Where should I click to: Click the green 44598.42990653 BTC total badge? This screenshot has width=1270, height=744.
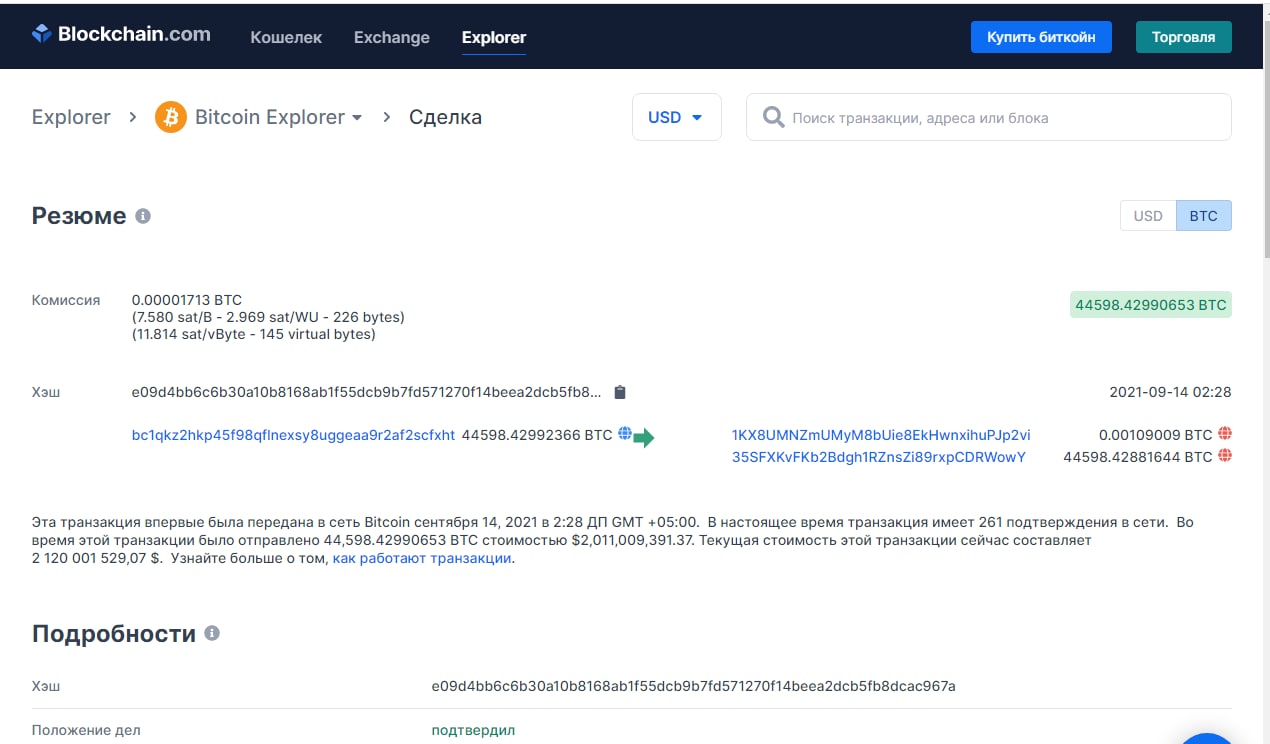click(x=1151, y=305)
